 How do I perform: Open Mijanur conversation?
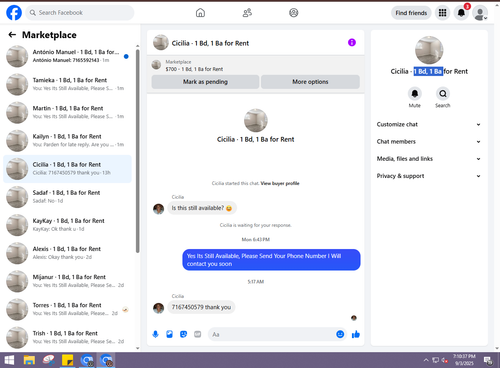click(67, 281)
